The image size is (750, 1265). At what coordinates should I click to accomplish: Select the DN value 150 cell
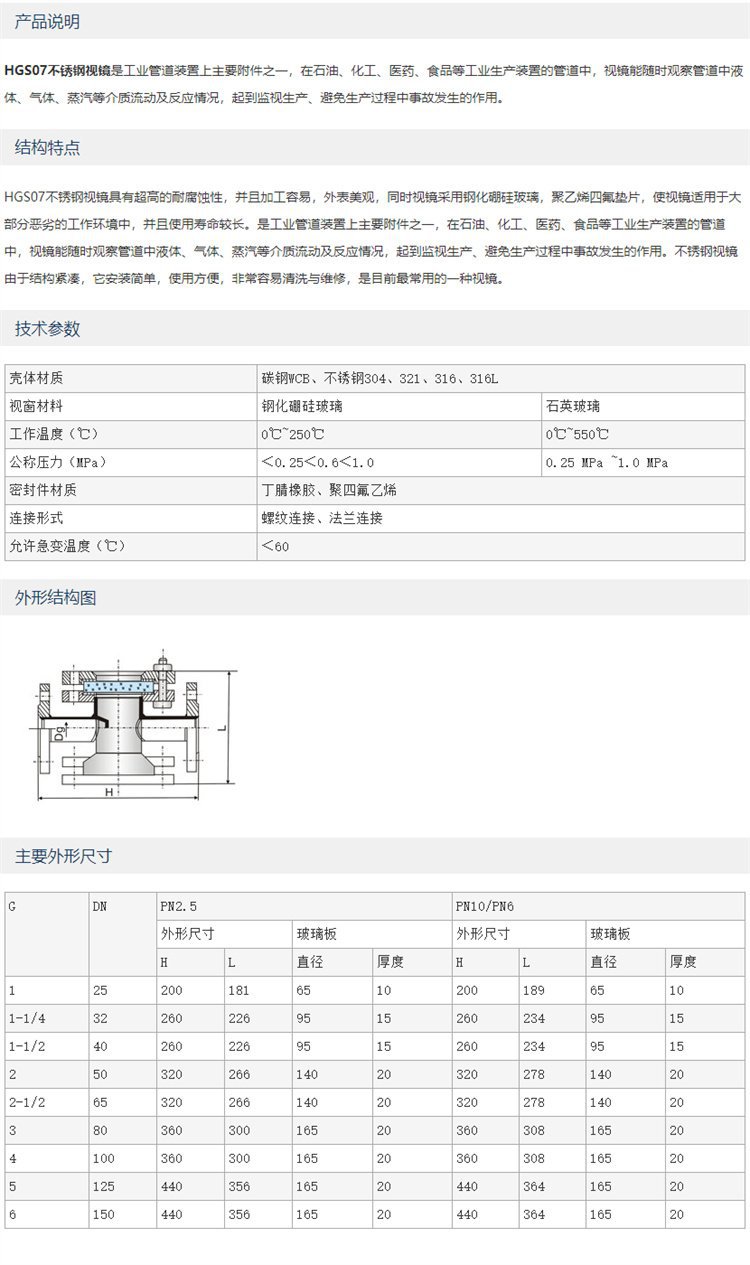pyautogui.click(x=122, y=1214)
